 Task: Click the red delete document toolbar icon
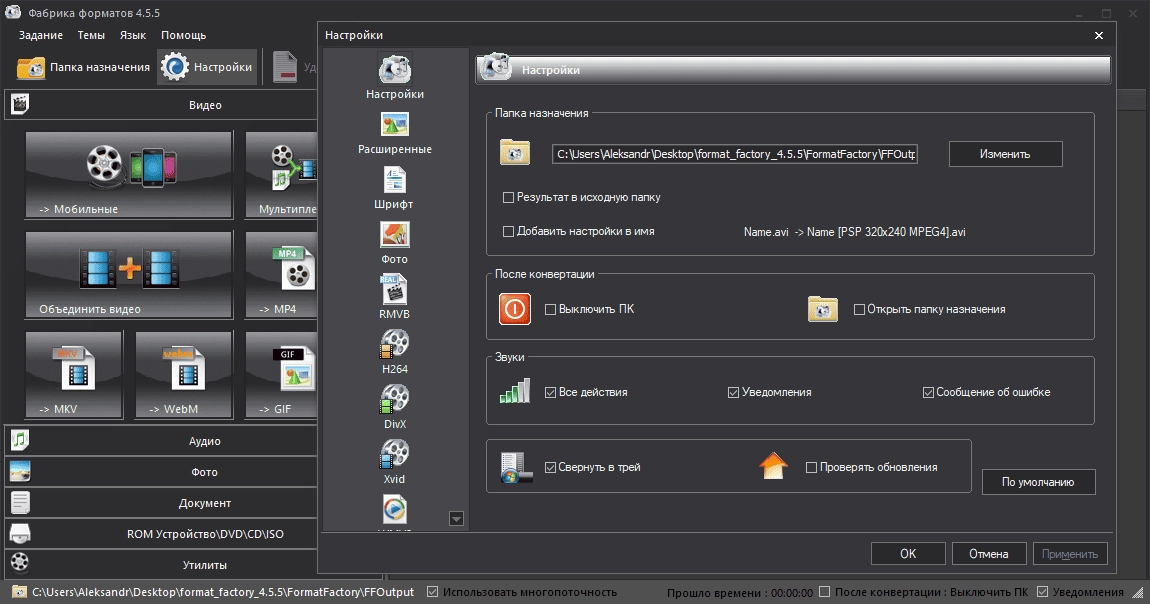coord(285,67)
